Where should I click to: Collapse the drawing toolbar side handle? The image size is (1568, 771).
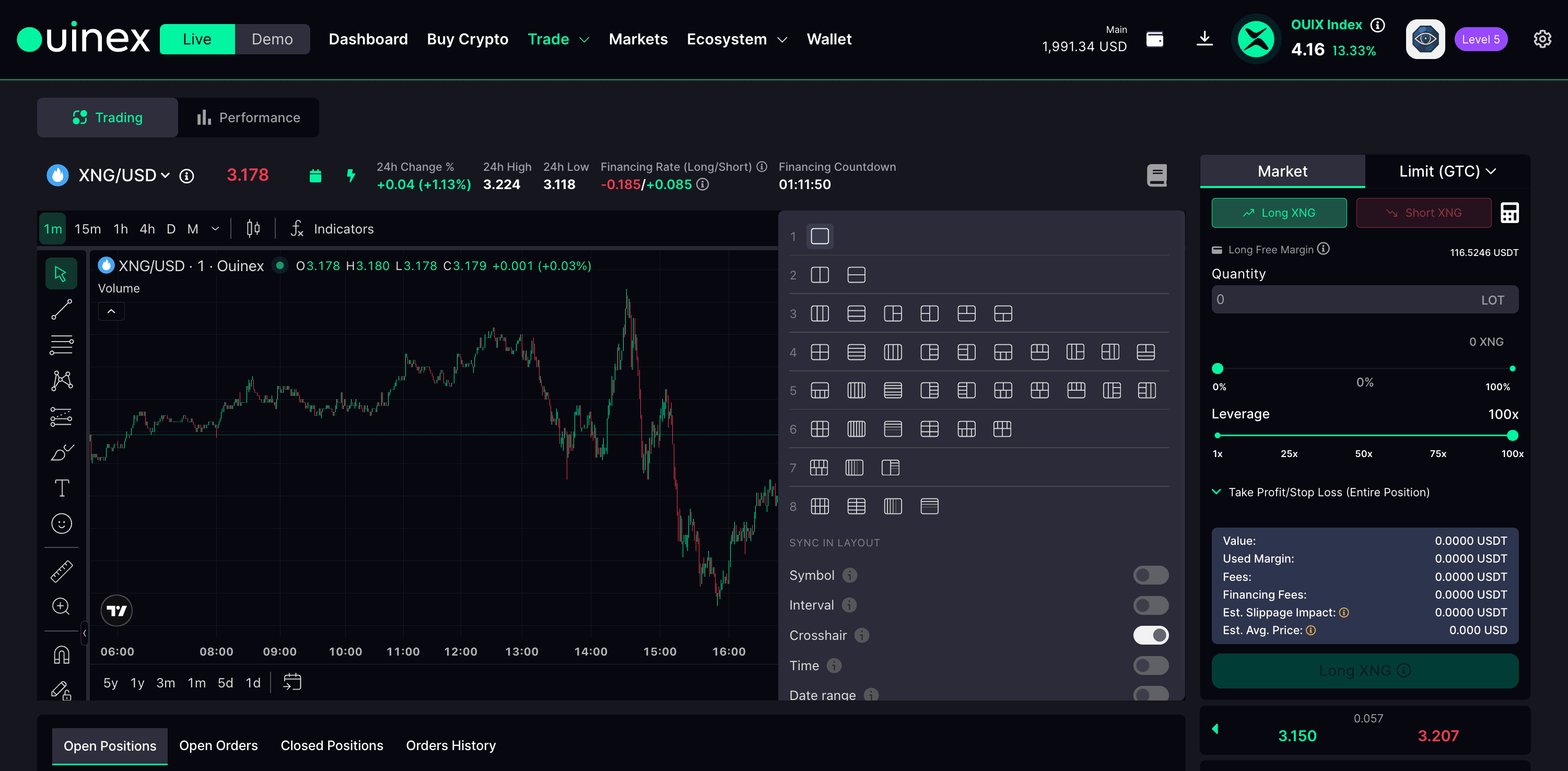pyautogui.click(x=85, y=633)
